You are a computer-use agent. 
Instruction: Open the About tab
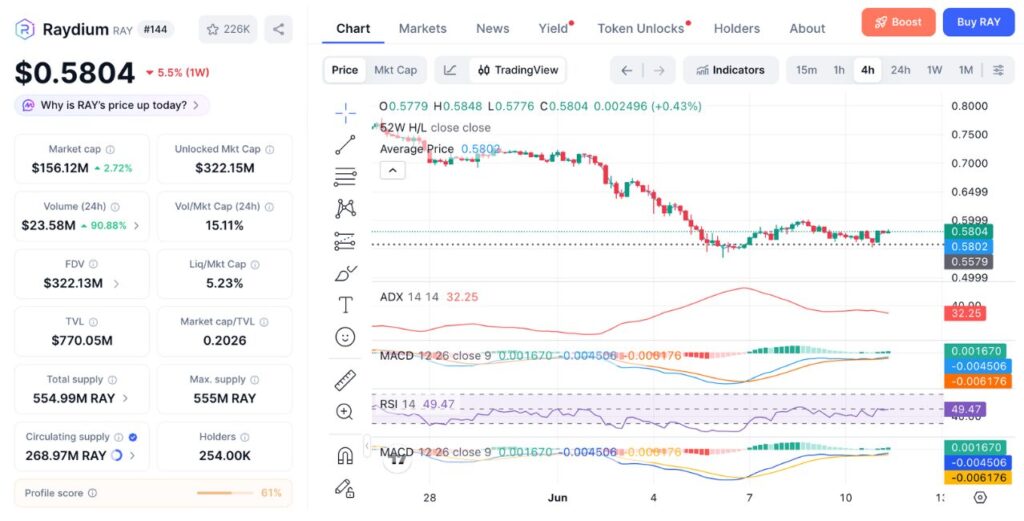click(x=807, y=29)
